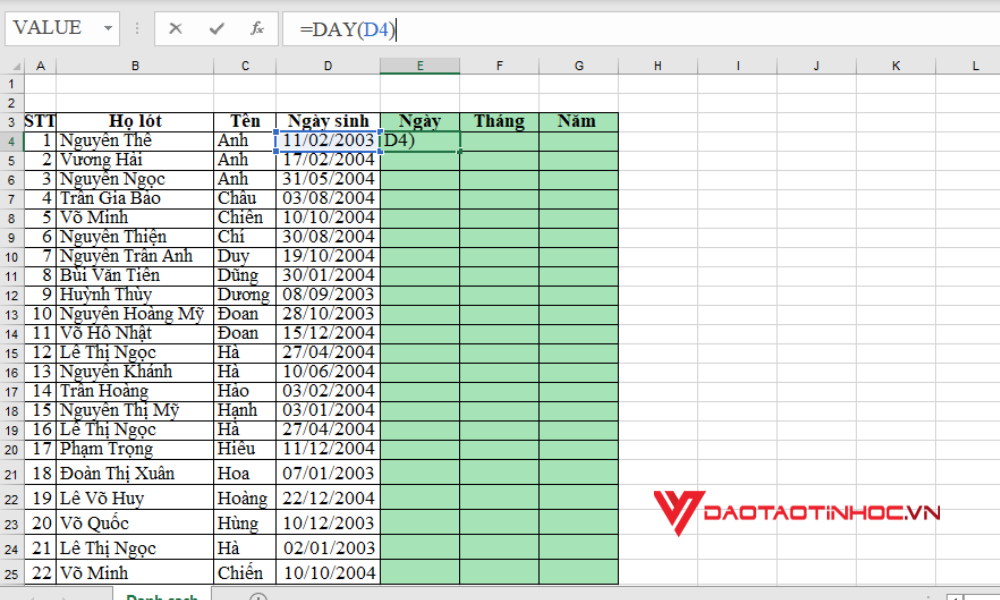This screenshot has width=1000, height=600.
Task: Select column E header
Action: [420, 64]
